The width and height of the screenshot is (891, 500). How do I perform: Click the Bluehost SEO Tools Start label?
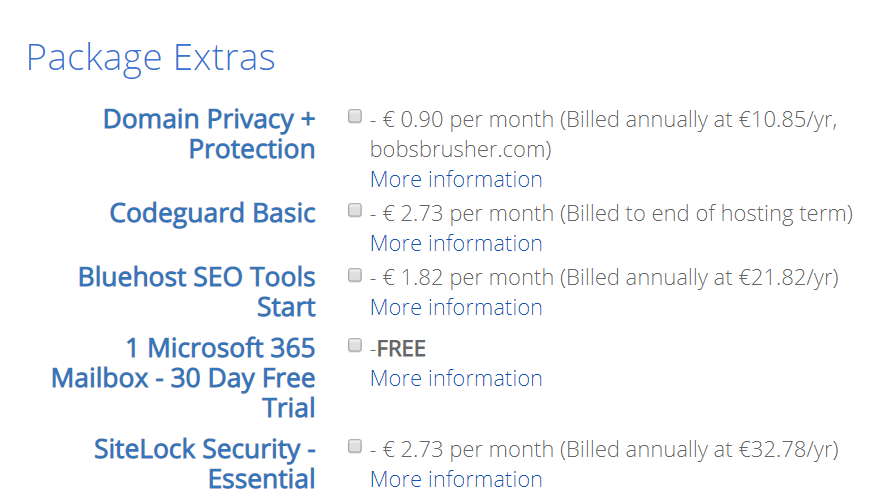pyautogui.click(x=197, y=292)
